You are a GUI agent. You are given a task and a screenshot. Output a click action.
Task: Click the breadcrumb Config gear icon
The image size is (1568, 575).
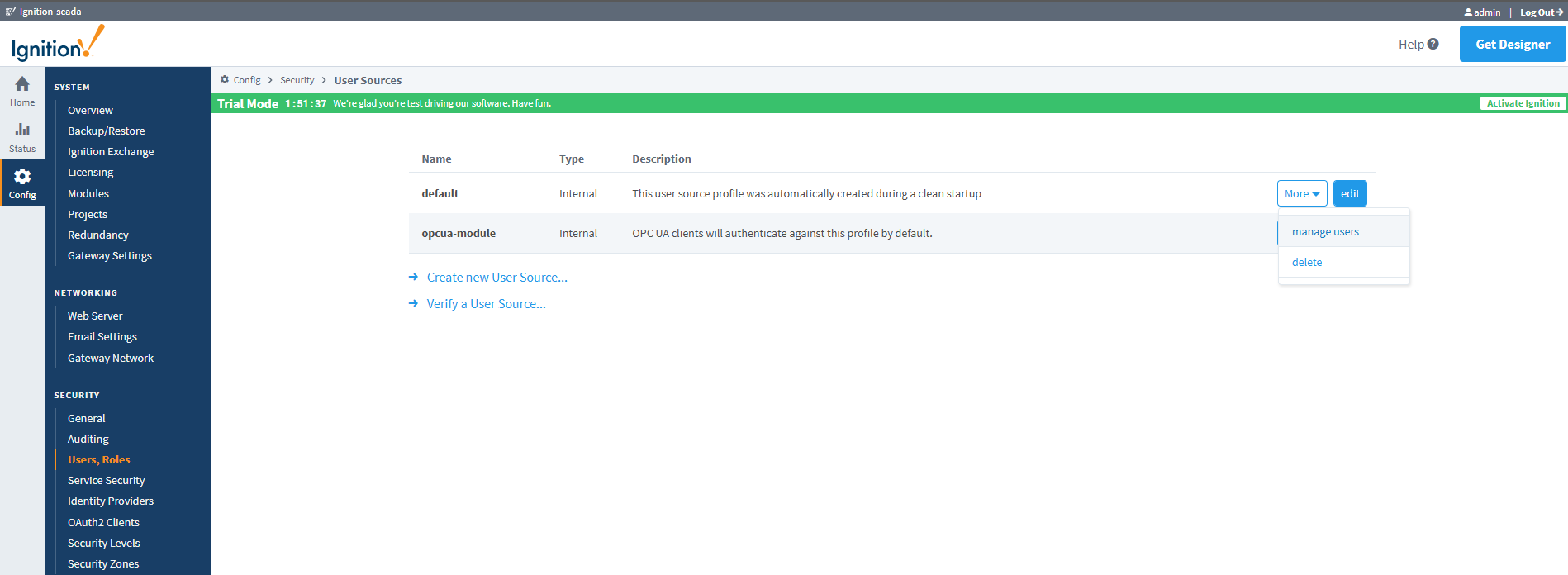[x=225, y=80]
